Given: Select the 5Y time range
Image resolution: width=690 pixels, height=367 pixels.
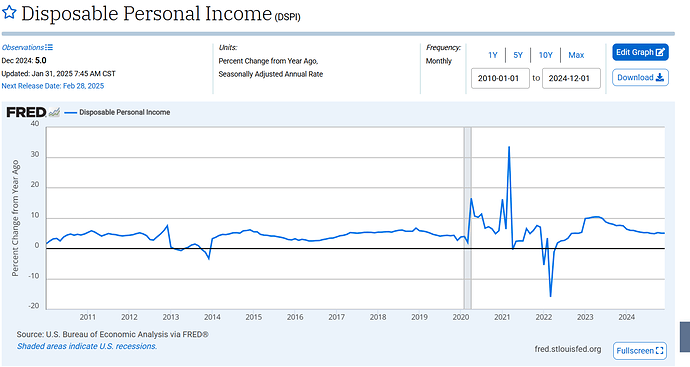Looking at the screenshot, I should [518, 55].
